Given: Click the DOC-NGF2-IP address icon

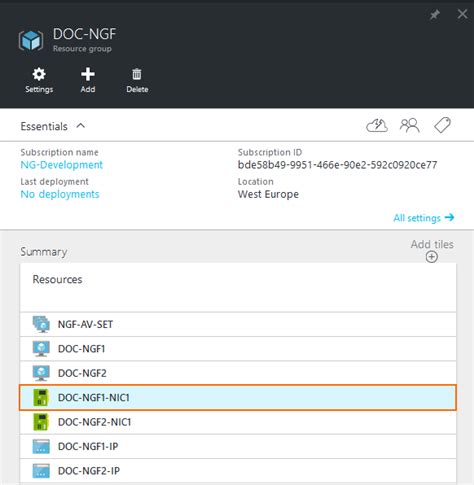Looking at the screenshot, I should pos(41,471).
